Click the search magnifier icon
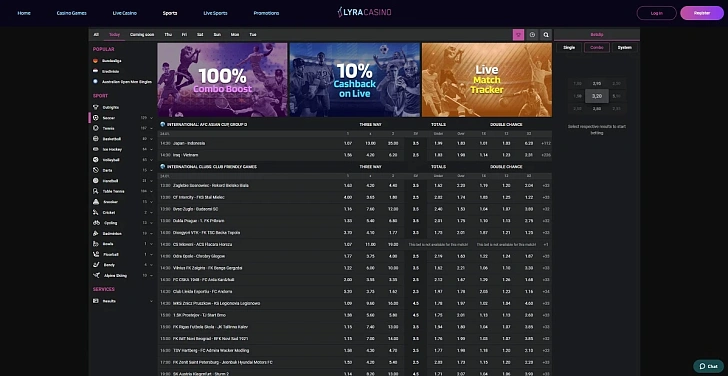Screen dimensions: 728x376 546,34
